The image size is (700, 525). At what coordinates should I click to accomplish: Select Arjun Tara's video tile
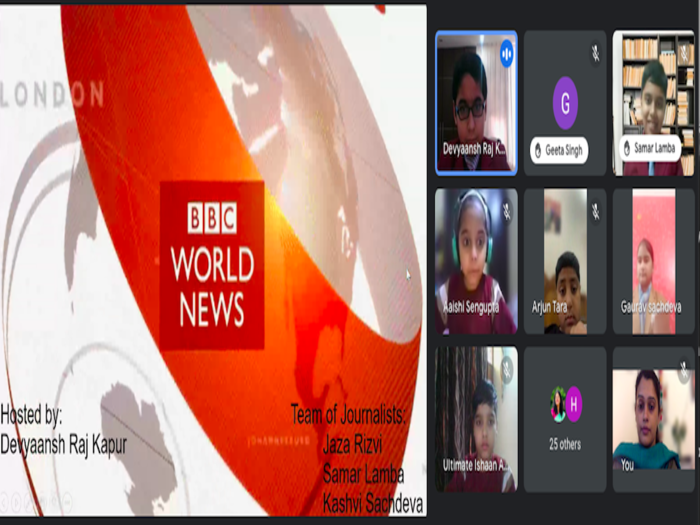565,261
